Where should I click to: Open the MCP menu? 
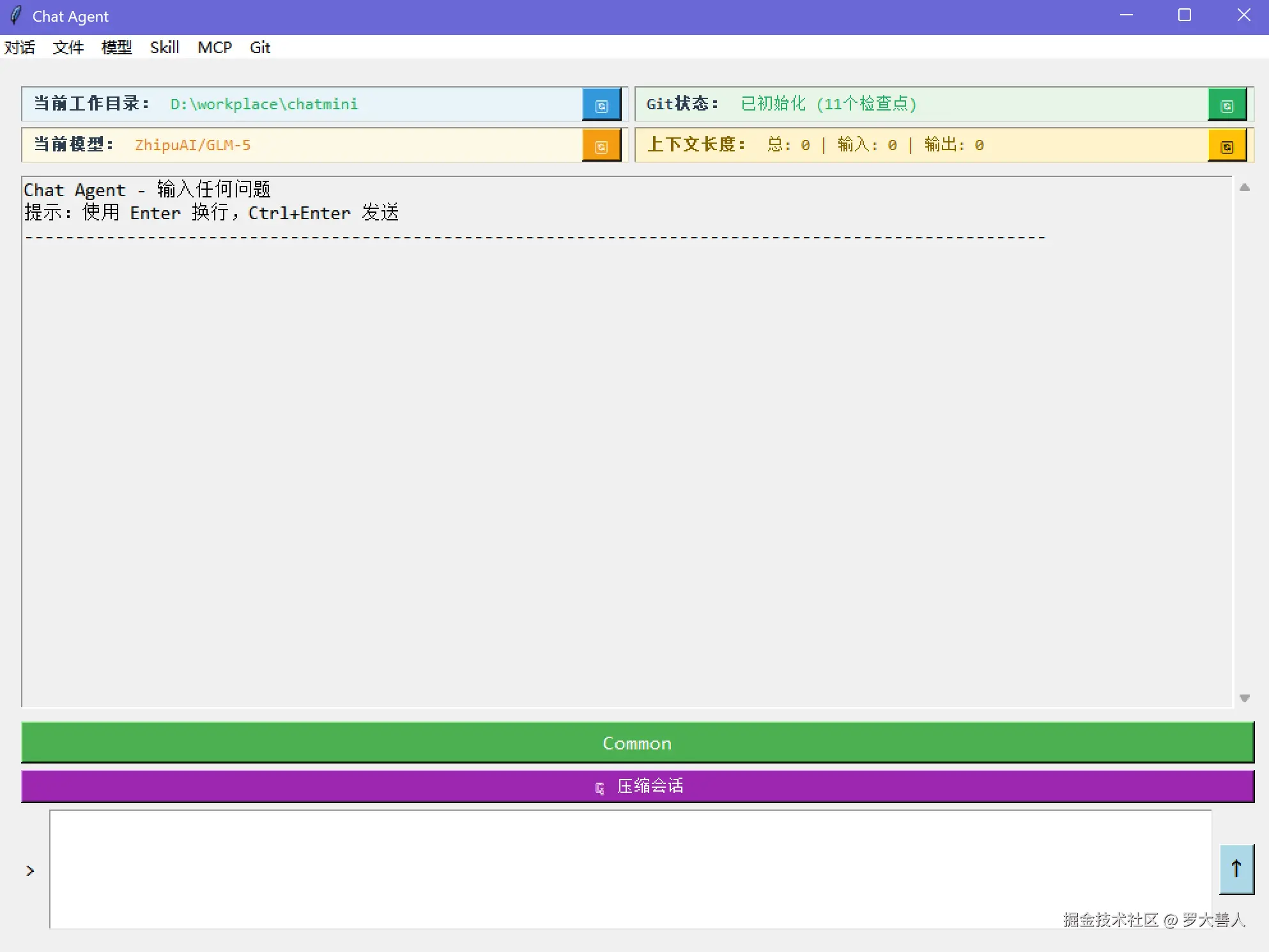214,47
